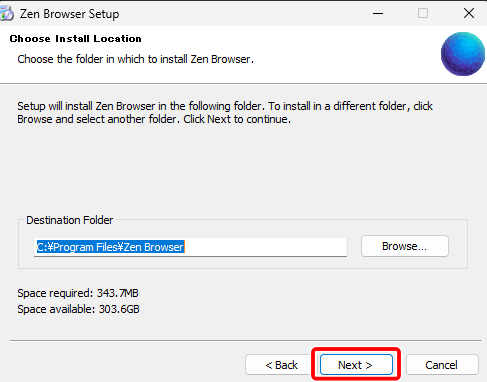The height and width of the screenshot is (382, 487).
Task: Cancel the Zen Browser installation
Action: 442,365
